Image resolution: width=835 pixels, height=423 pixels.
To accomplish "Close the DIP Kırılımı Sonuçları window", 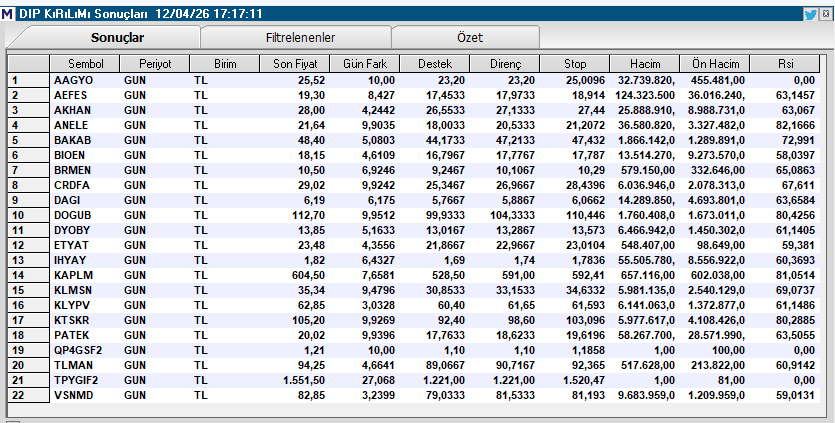I will (x=826, y=14).
